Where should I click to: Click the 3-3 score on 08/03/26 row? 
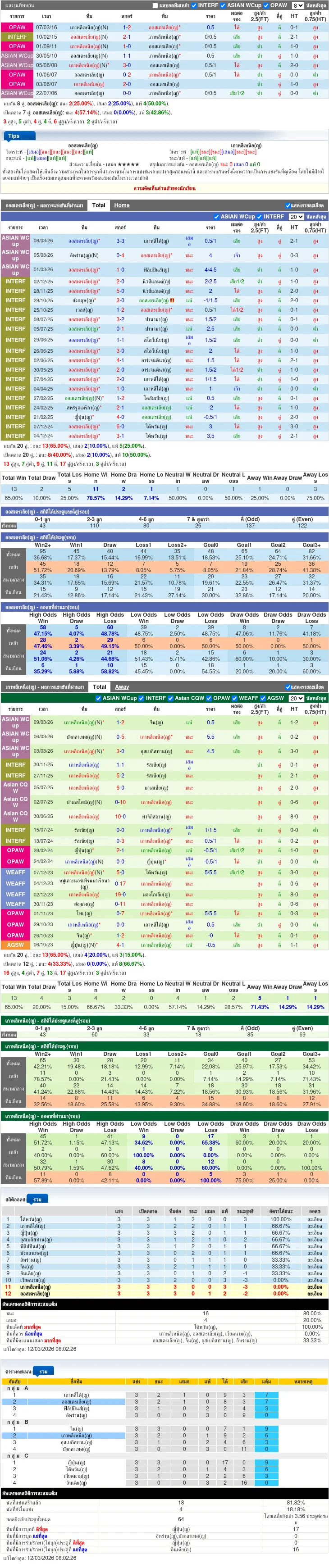(x=120, y=241)
